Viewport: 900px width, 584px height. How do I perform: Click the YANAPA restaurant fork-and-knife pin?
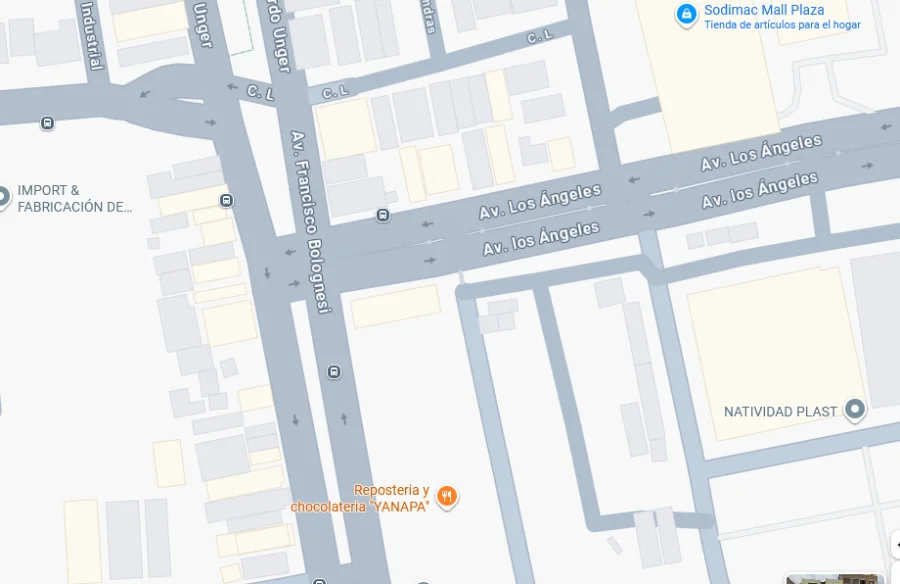pyautogui.click(x=447, y=497)
